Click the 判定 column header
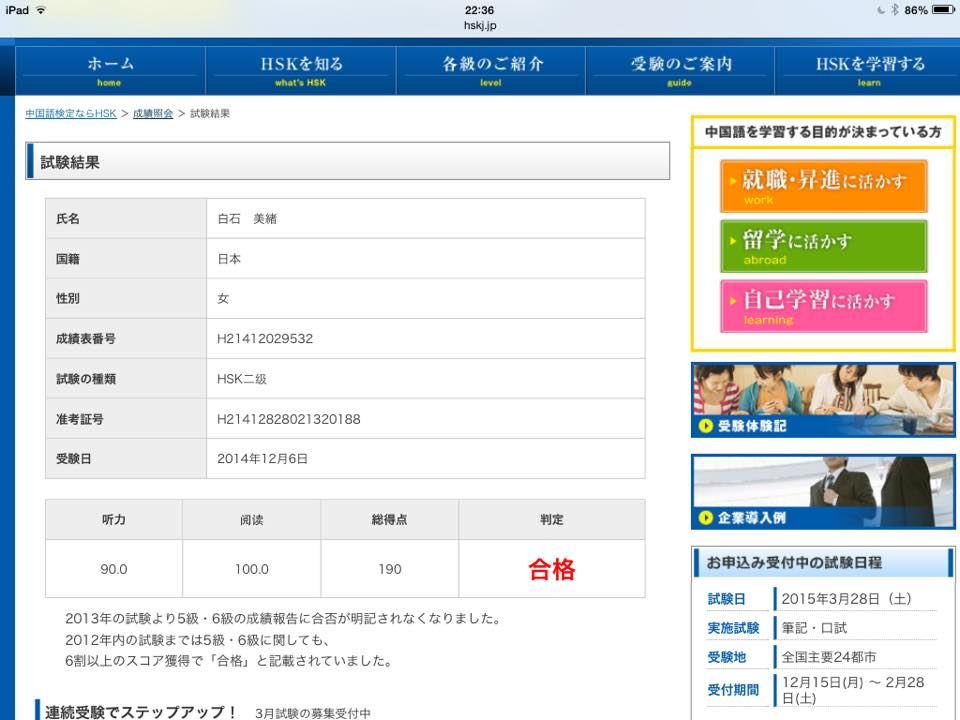This screenshot has width=960, height=720. tap(552, 520)
